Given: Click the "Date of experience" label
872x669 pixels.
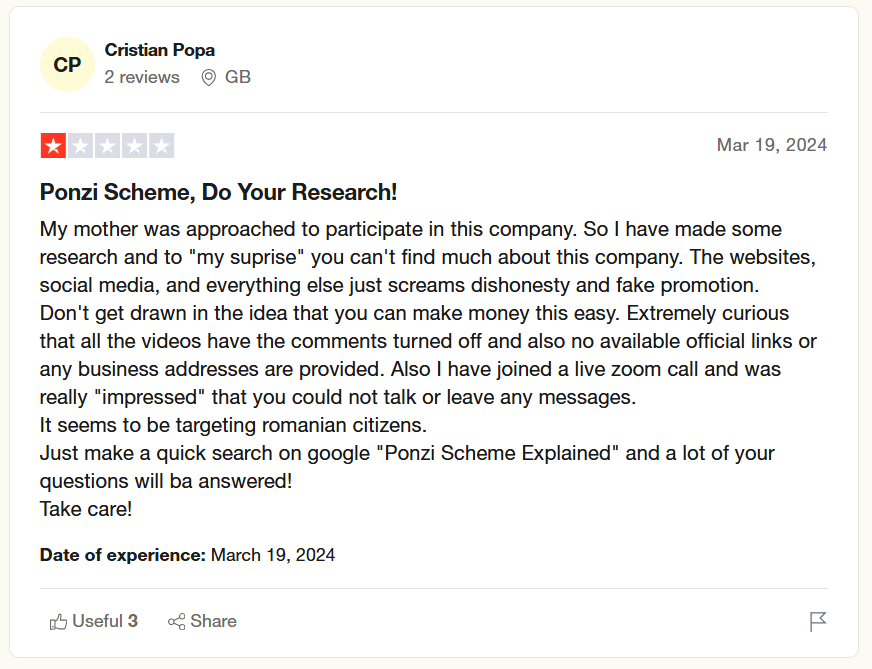Looking at the screenshot, I should [x=123, y=555].
